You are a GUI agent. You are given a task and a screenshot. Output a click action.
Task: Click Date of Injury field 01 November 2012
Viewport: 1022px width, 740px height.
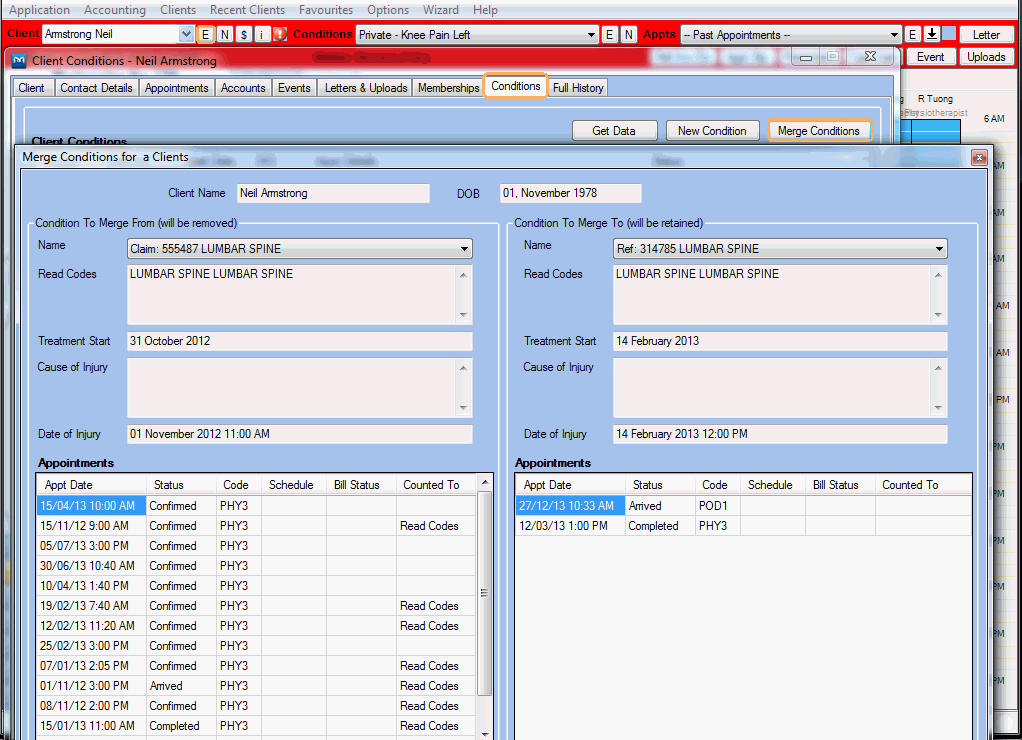[299, 434]
